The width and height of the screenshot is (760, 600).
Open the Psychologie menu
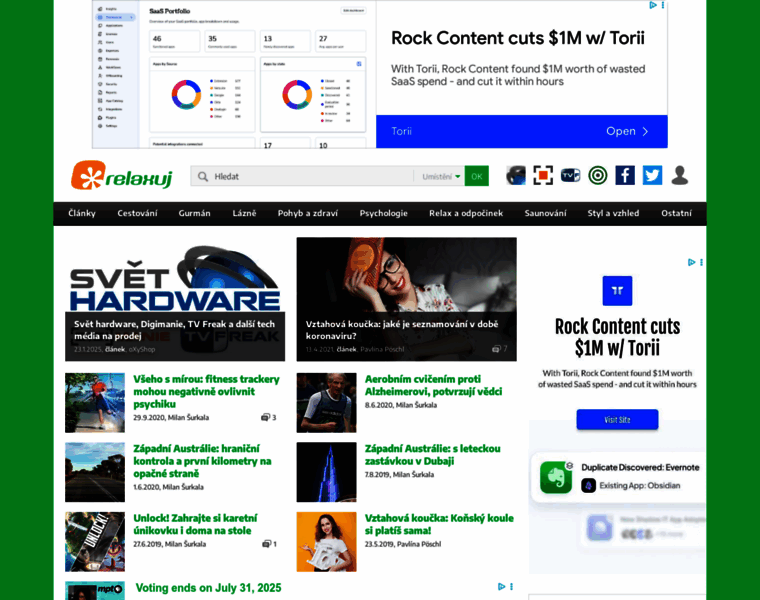tap(383, 213)
